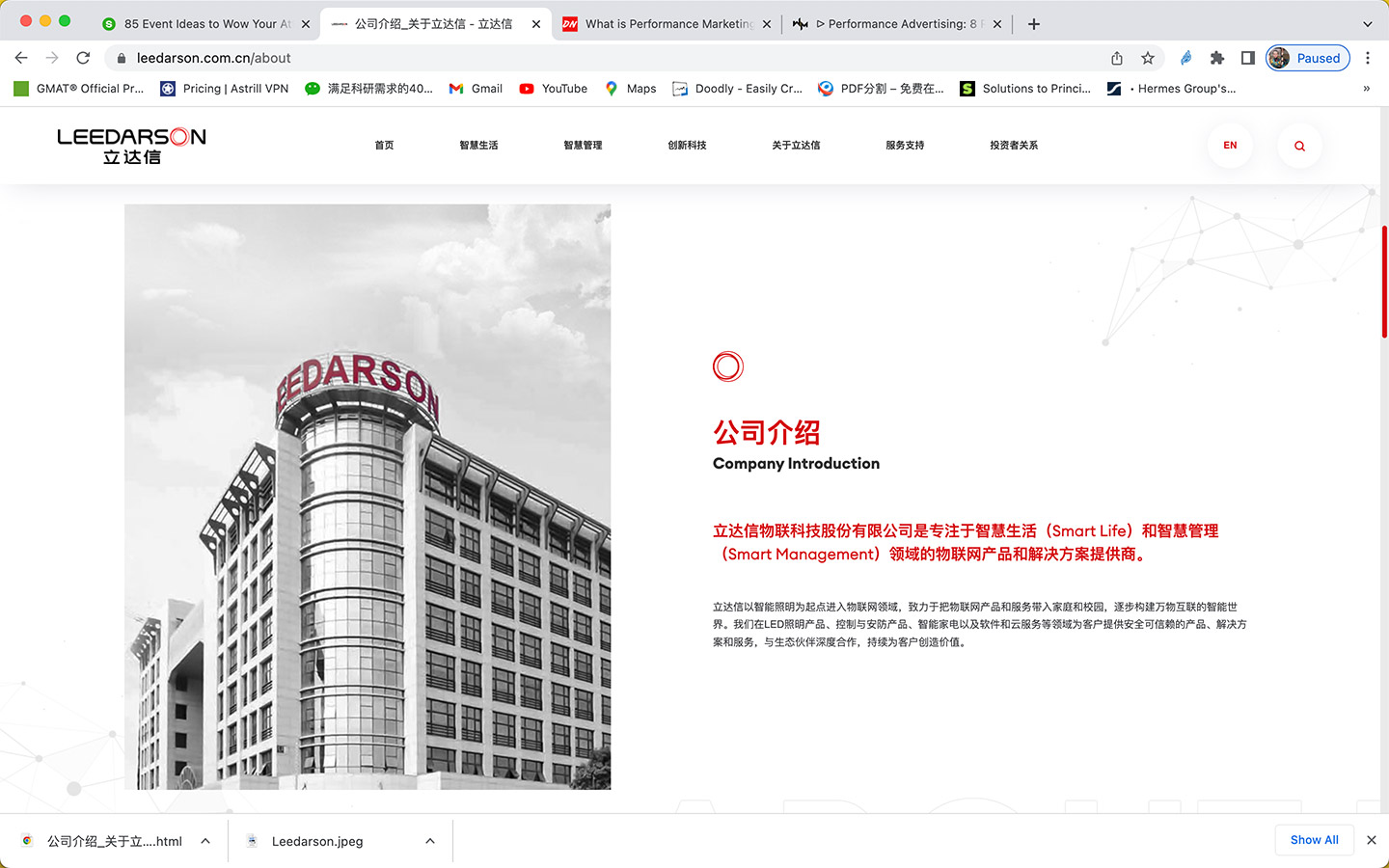Expand options for the Leedarson.jpeg download
This screenshot has height=868, width=1389.
[430, 841]
